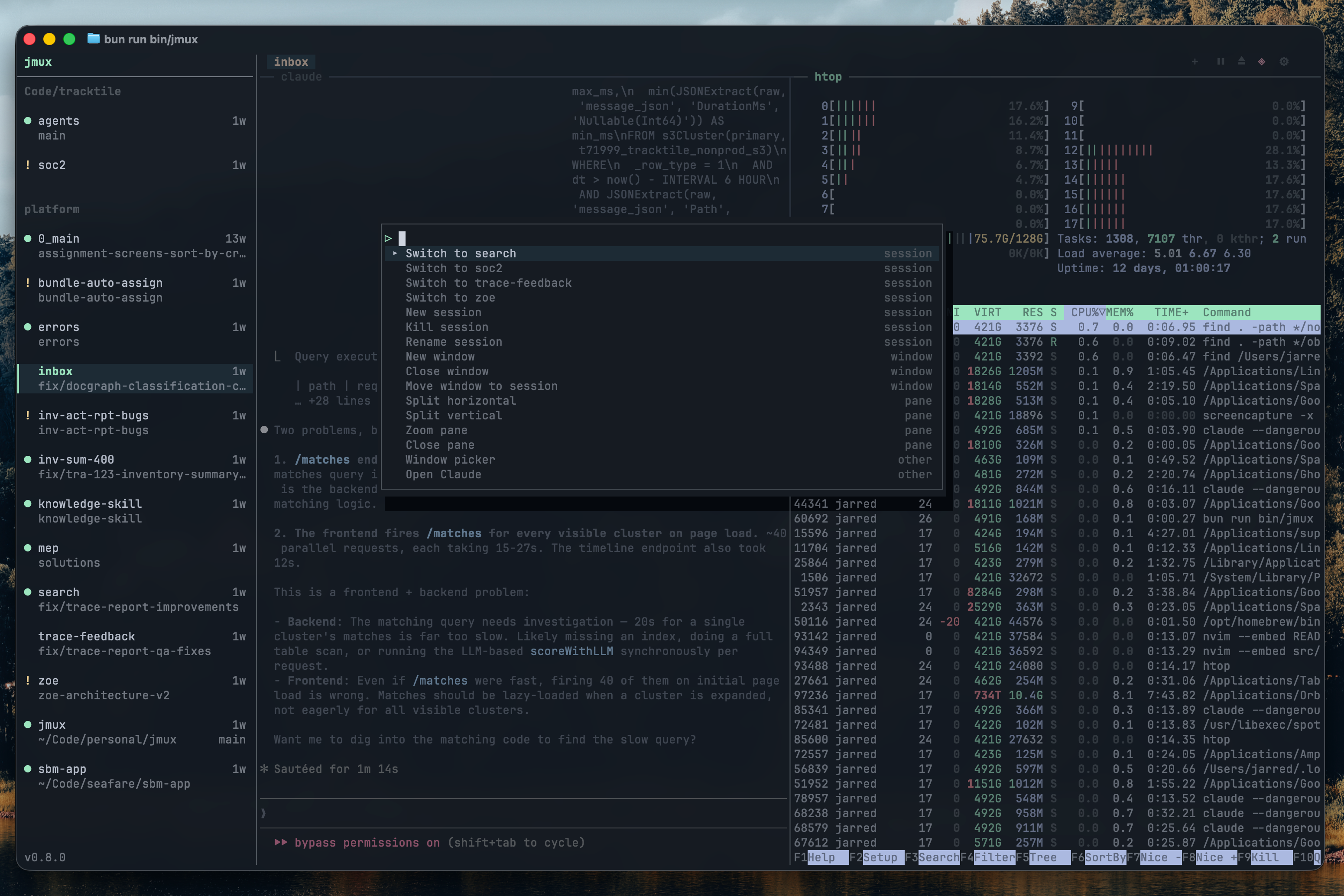Open jmux settings via the gear icon

point(1284,62)
